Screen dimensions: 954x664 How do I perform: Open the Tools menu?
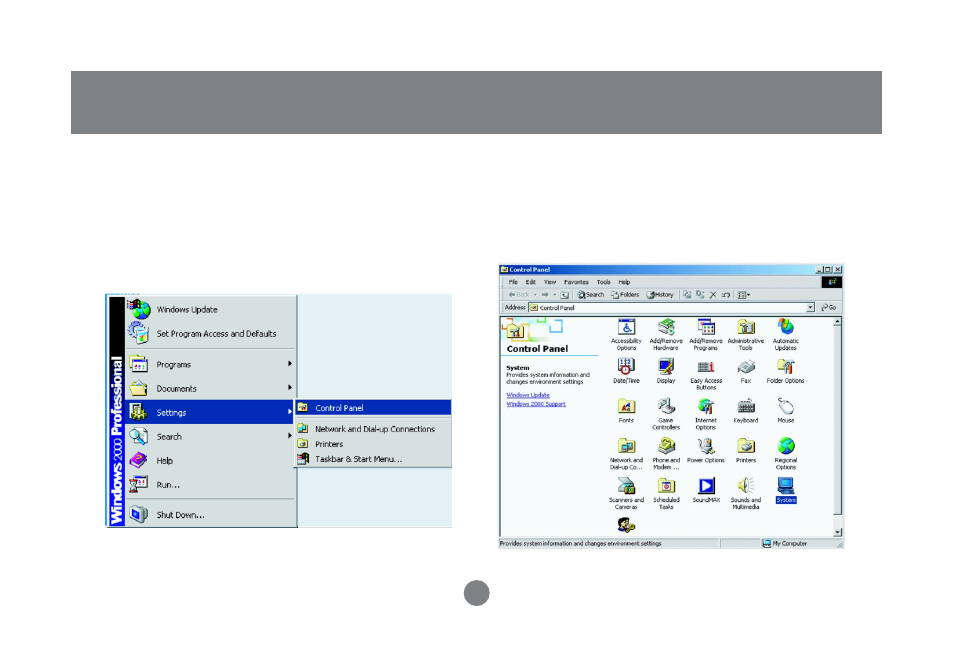604,282
